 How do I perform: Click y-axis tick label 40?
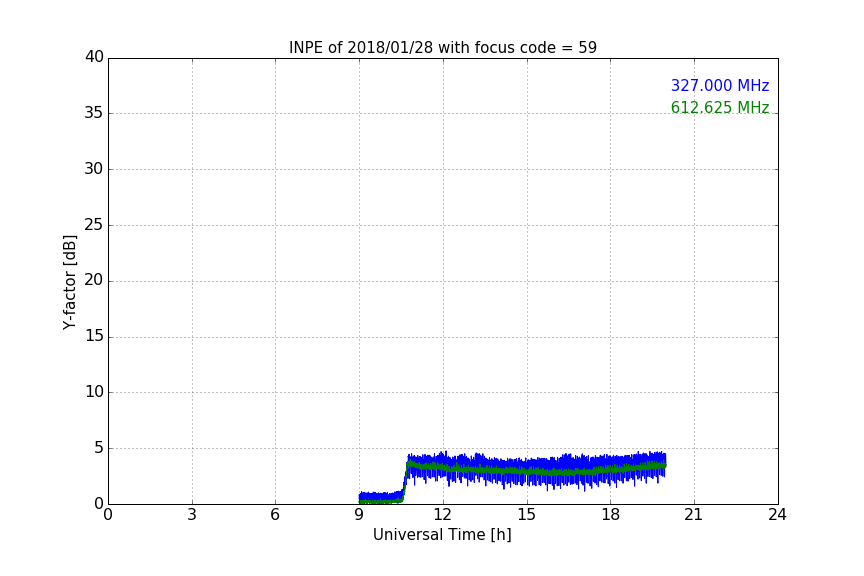coord(94,57)
